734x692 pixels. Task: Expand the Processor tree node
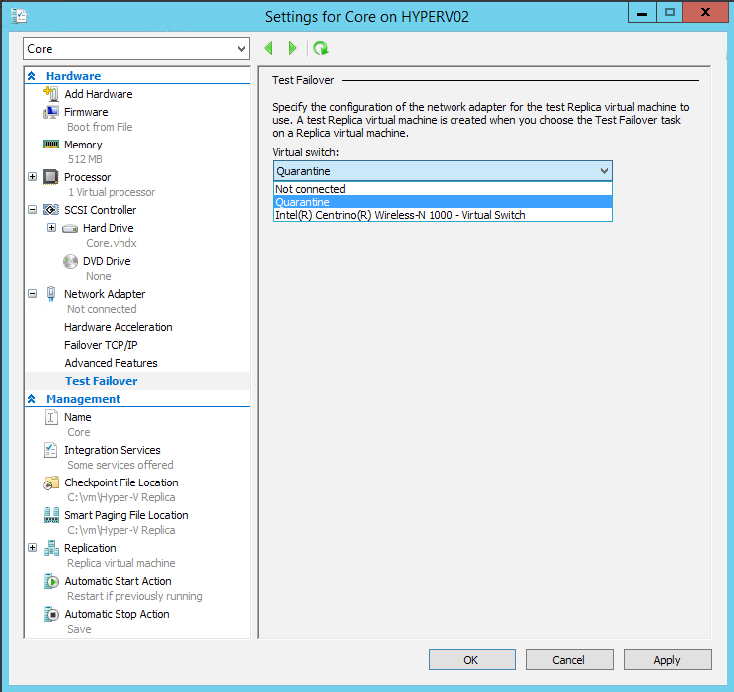point(32,177)
